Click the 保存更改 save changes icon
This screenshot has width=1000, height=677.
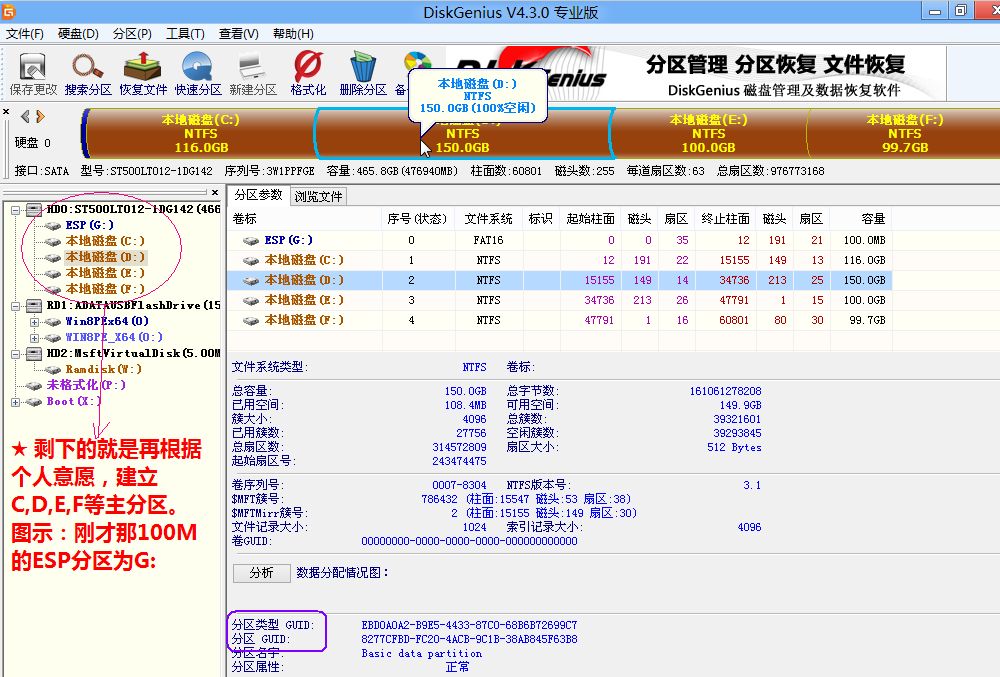(32, 68)
